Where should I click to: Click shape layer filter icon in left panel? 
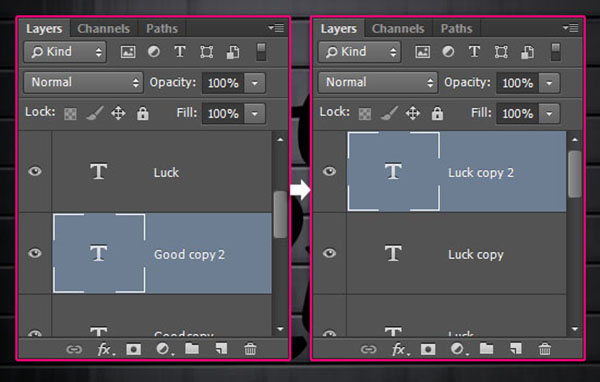pos(207,52)
